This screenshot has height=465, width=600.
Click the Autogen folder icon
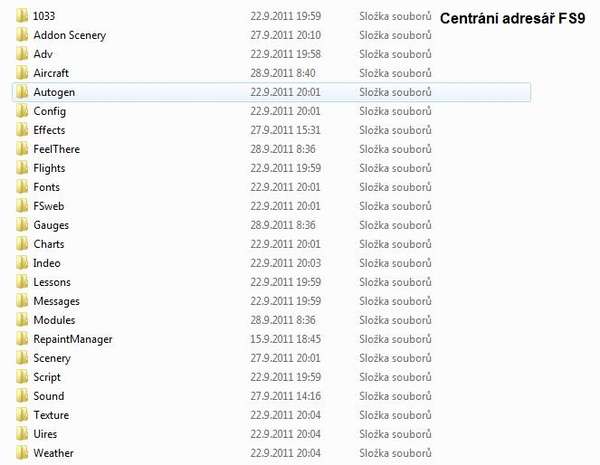pyautogui.click(x=22, y=92)
